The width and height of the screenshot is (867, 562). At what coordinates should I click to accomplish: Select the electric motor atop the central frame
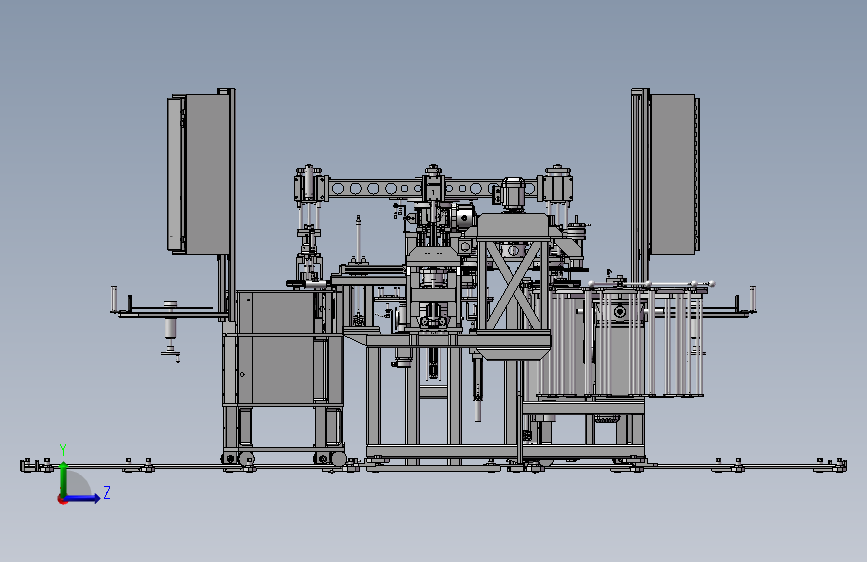click(513, 194)
